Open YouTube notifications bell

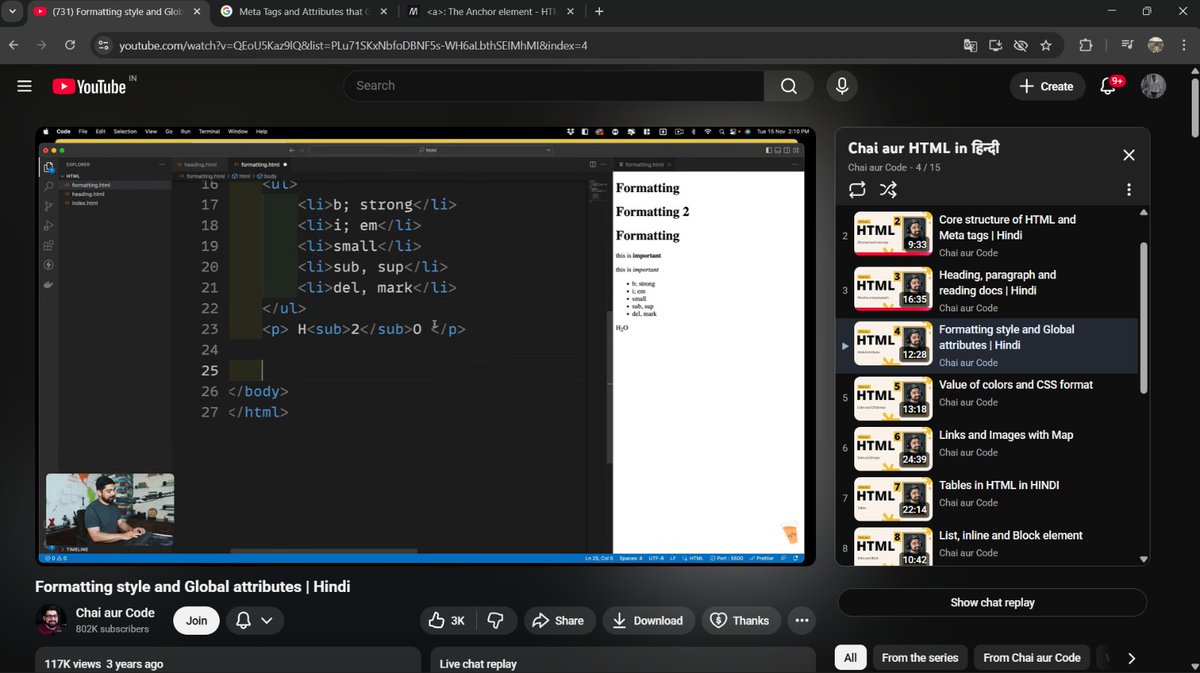click(x=1106, y=86)
